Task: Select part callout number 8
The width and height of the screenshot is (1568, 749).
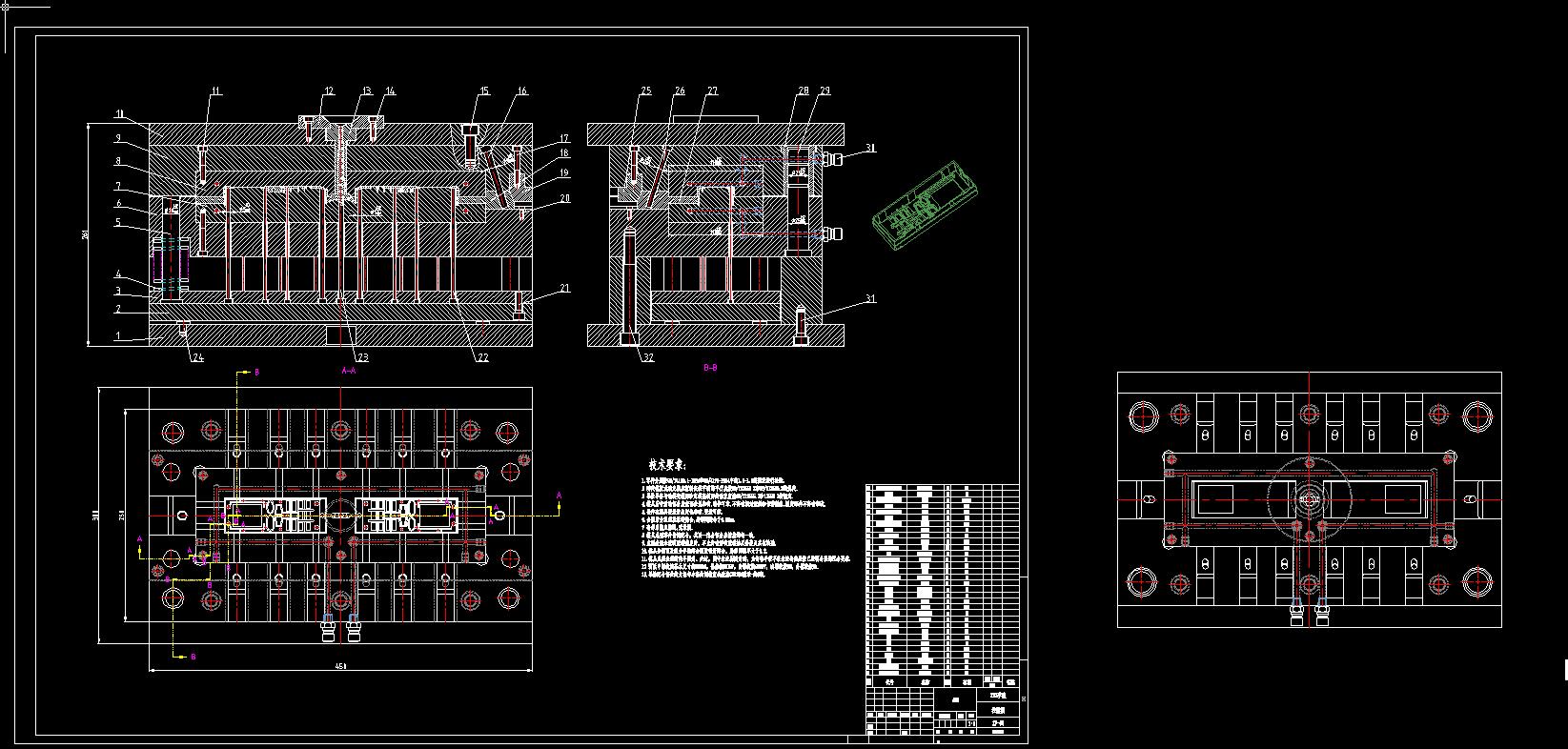Action: click(118, 161)
